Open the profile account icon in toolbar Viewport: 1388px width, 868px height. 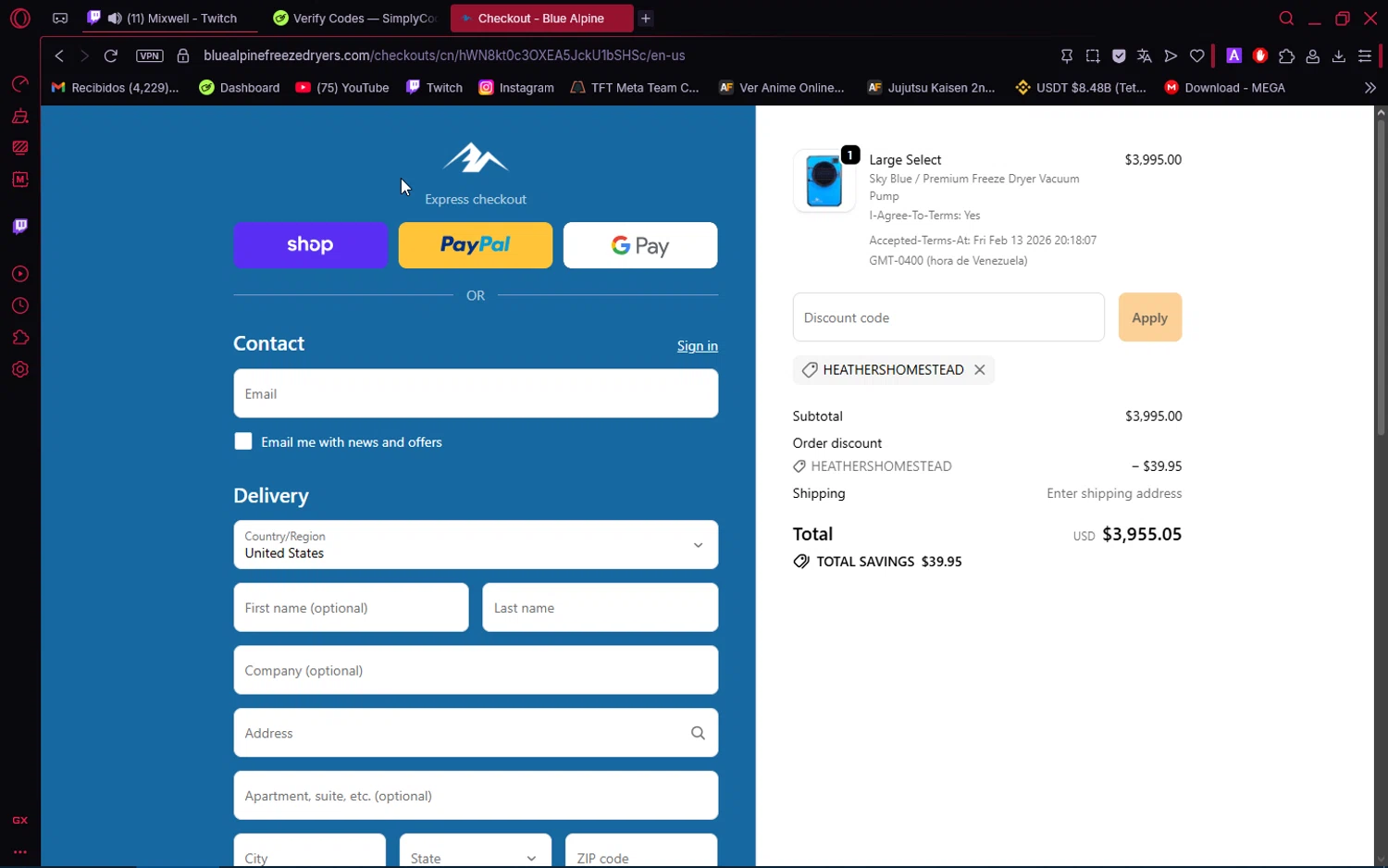1312,56
